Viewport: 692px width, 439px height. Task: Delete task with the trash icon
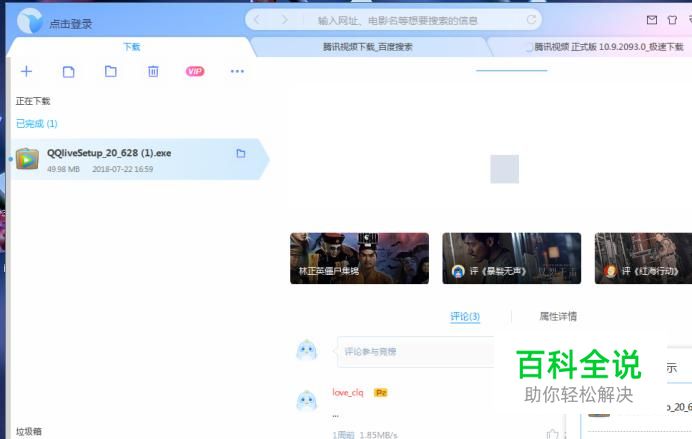[x=153, y=71]
